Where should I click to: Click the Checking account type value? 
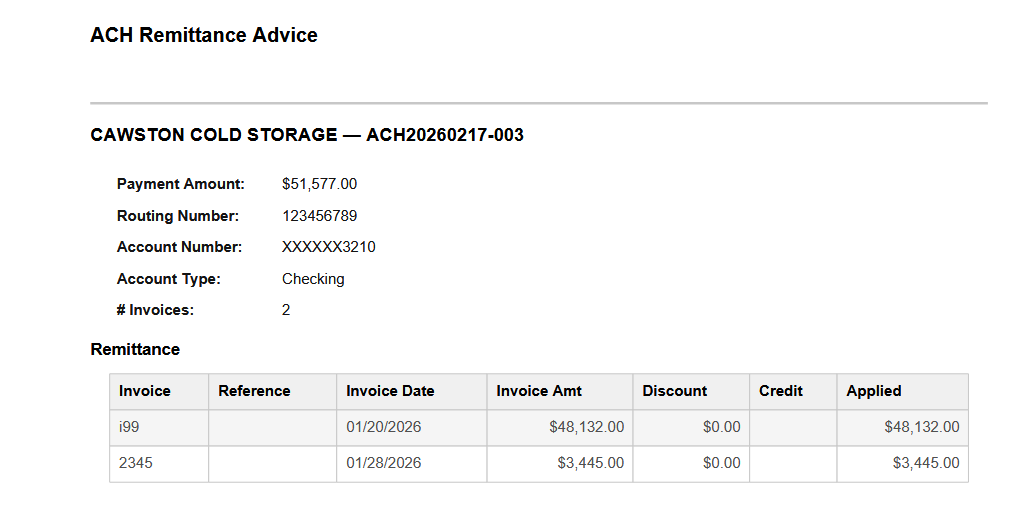click(x=313, y=279)
